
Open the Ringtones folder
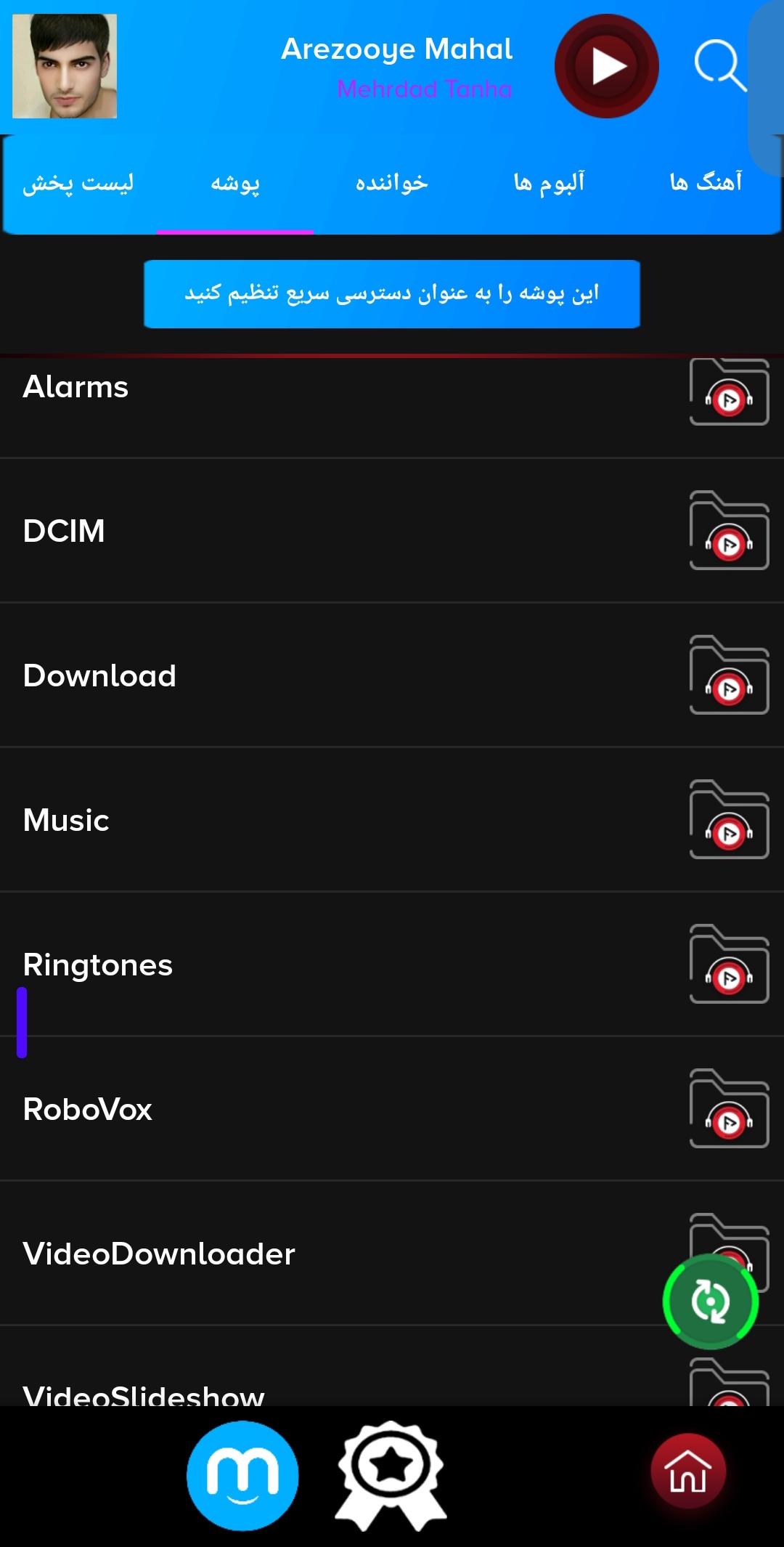392,965
